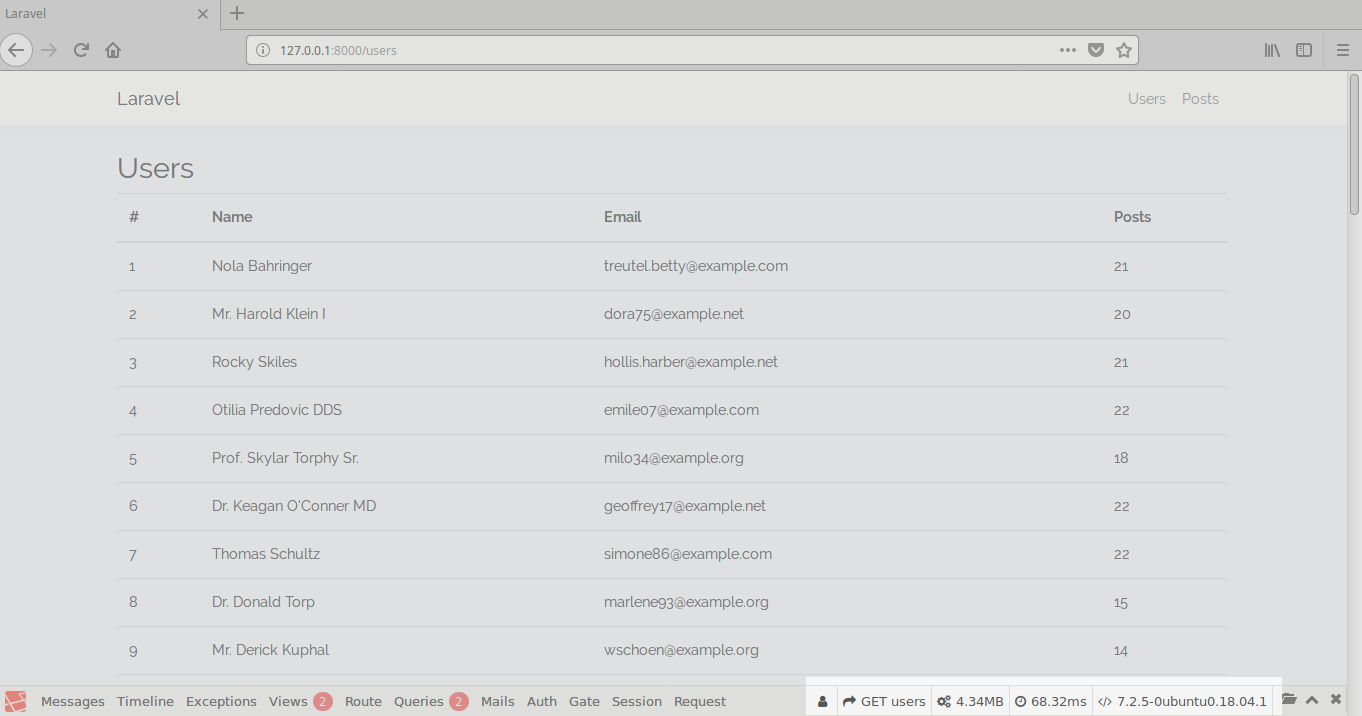The image size is (1362, 716).
Task: Reload the current page
Action: coord(82,50)
